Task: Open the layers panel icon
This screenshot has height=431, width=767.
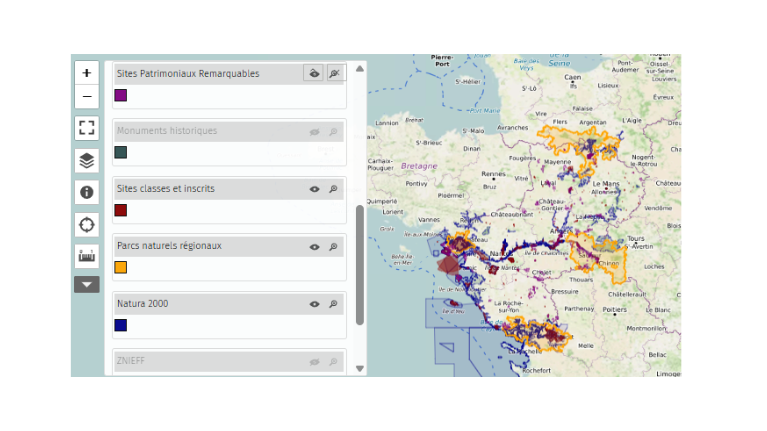Action: pyautogui.click(x=87, y=160)
